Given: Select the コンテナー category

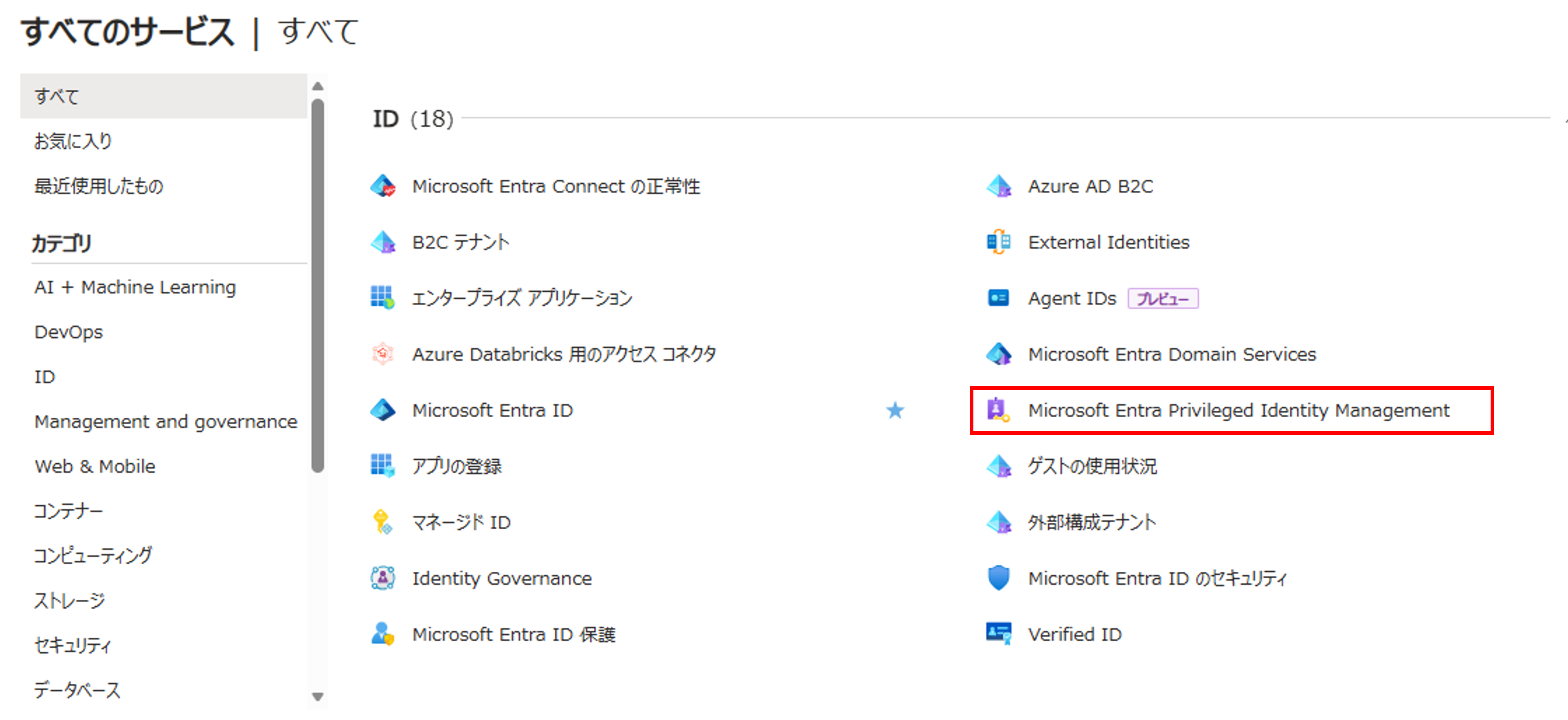Looking at the screenshot, I should click(x=68, y=511).
